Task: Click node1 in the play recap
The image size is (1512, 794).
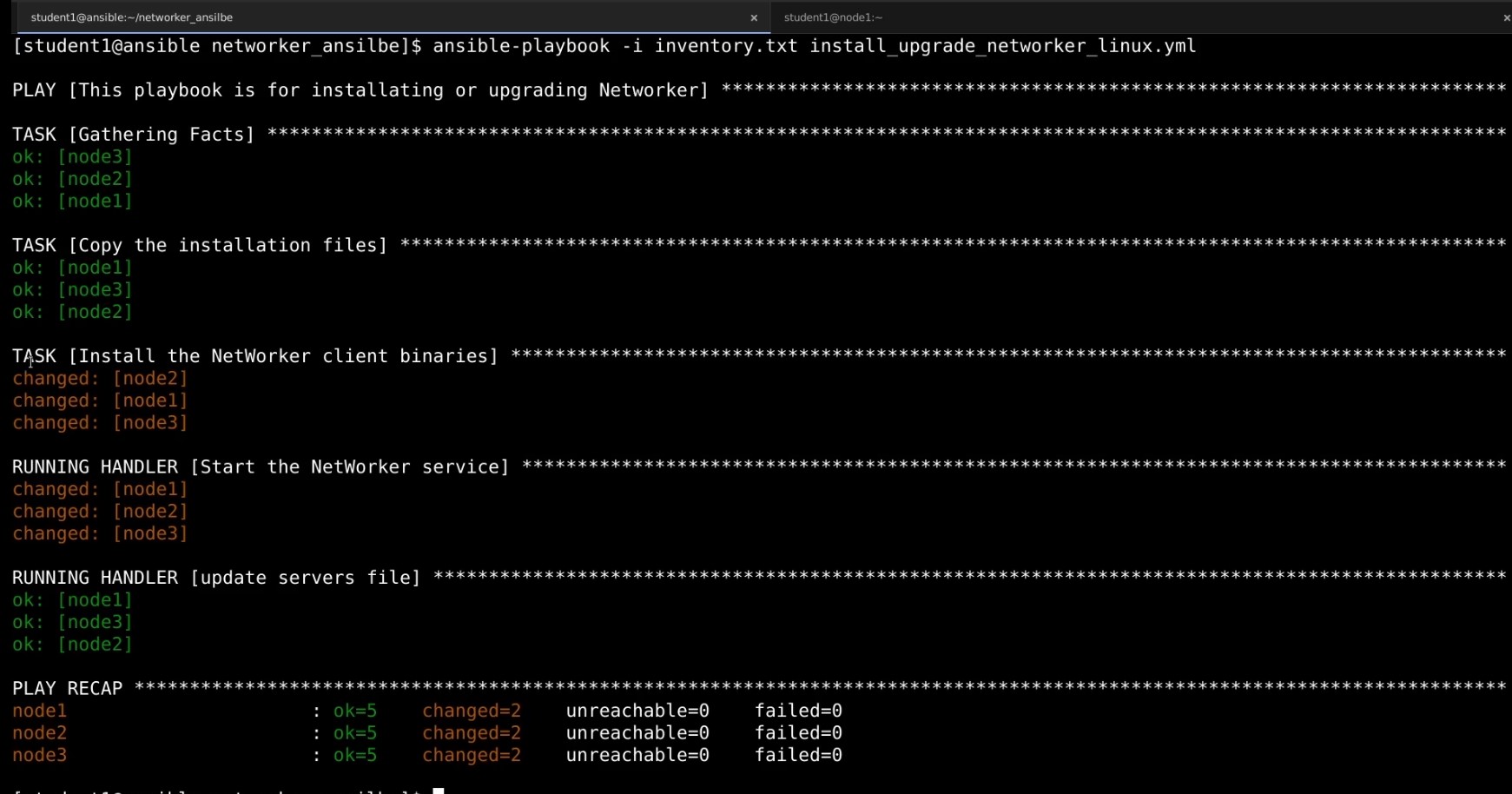Action: (39, 711)
